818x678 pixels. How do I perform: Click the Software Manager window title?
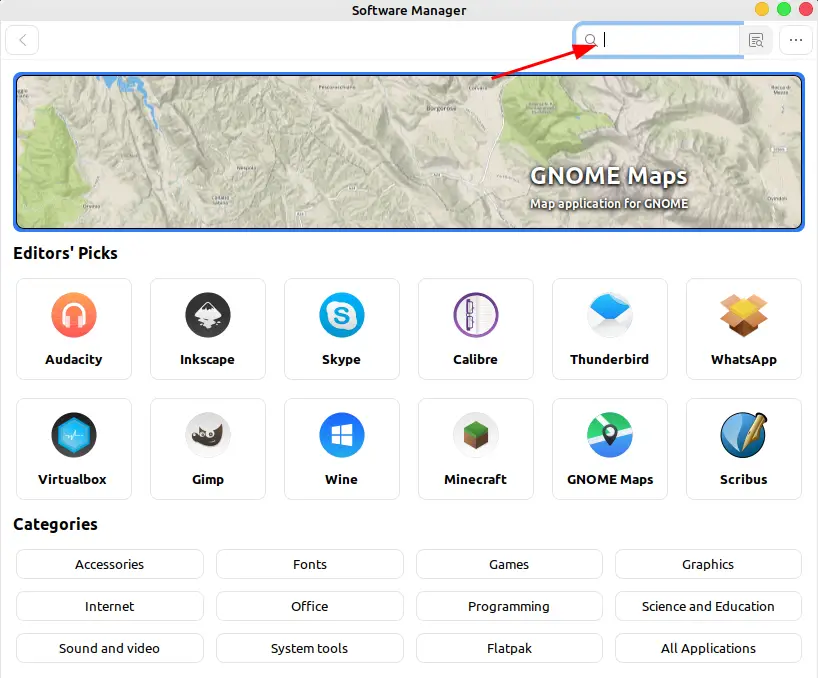tap(409, 10)
